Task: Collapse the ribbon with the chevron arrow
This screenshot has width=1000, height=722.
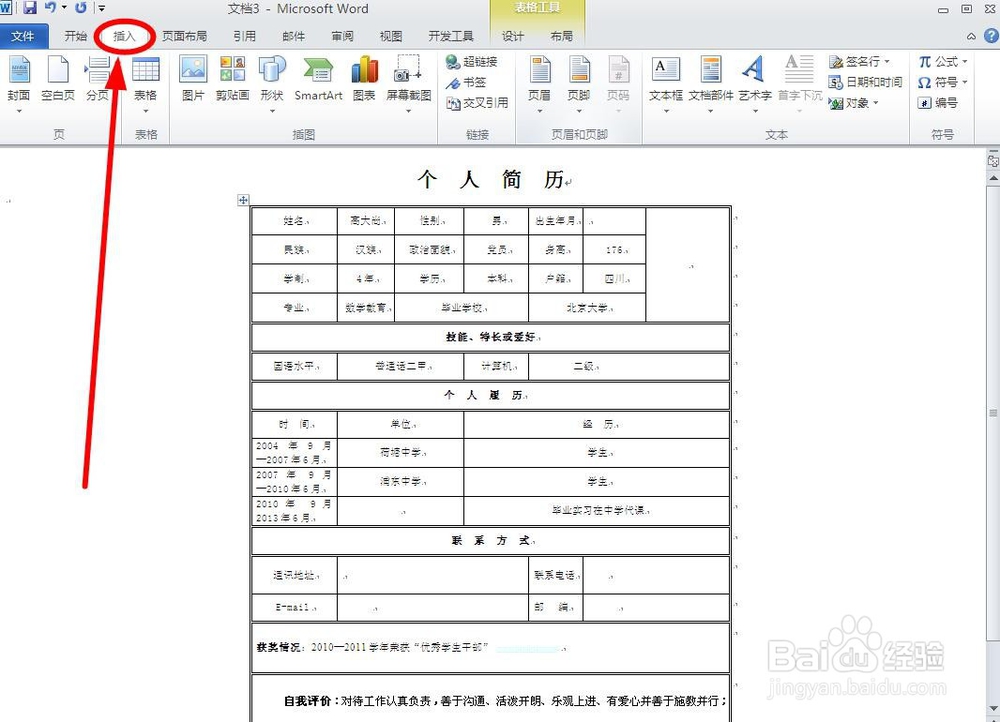Action: [x=970, y=35]
